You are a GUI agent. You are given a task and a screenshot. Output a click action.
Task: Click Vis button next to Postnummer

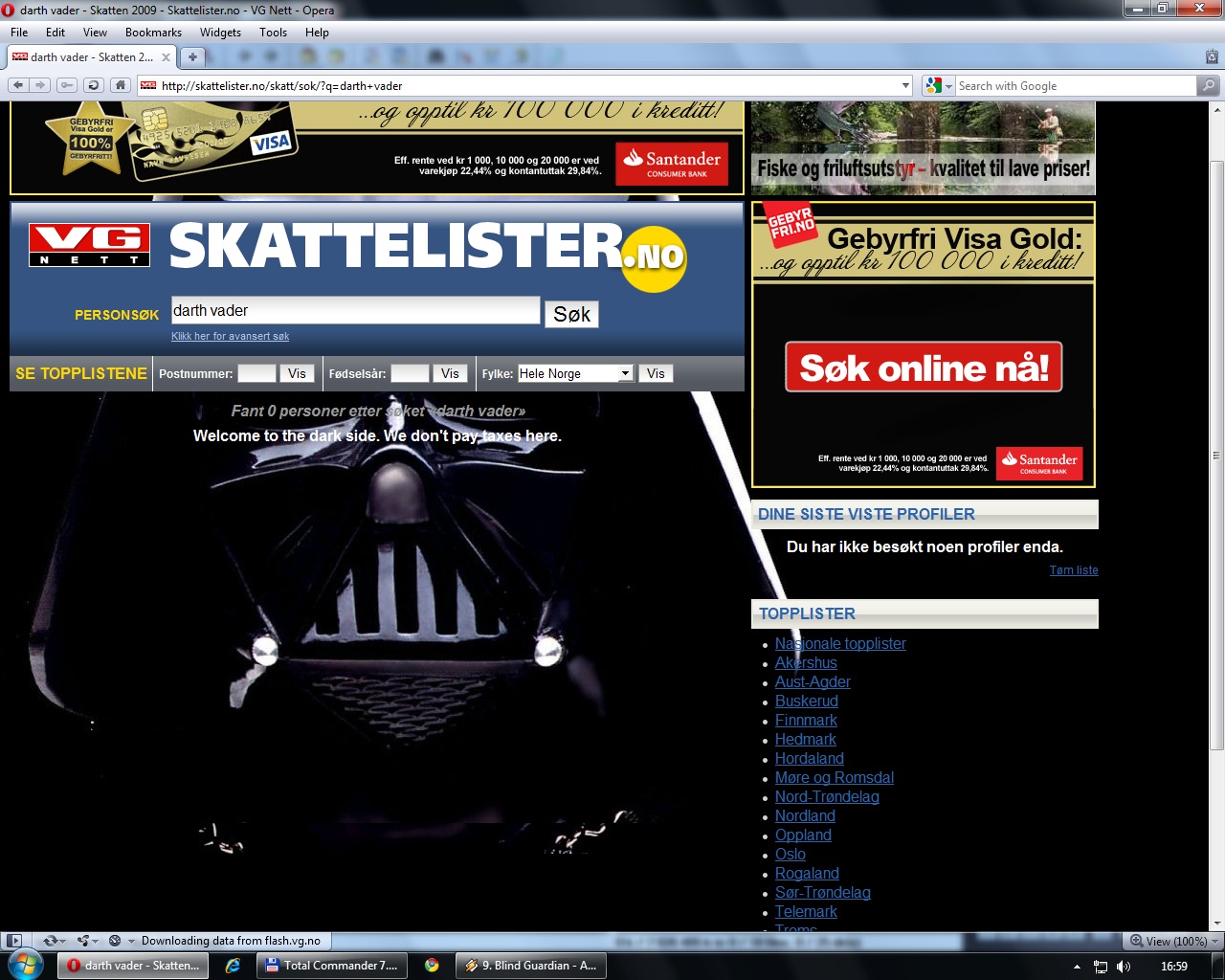pos(297,373)
